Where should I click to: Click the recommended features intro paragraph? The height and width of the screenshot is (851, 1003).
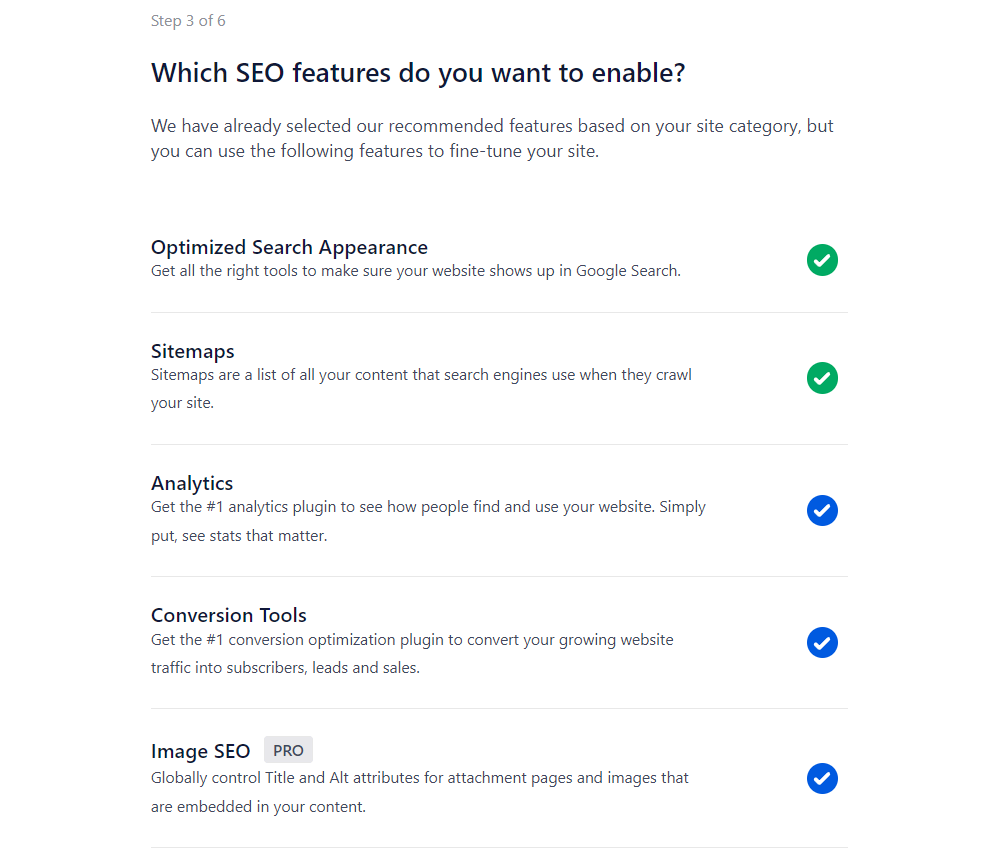pos(492,139)
